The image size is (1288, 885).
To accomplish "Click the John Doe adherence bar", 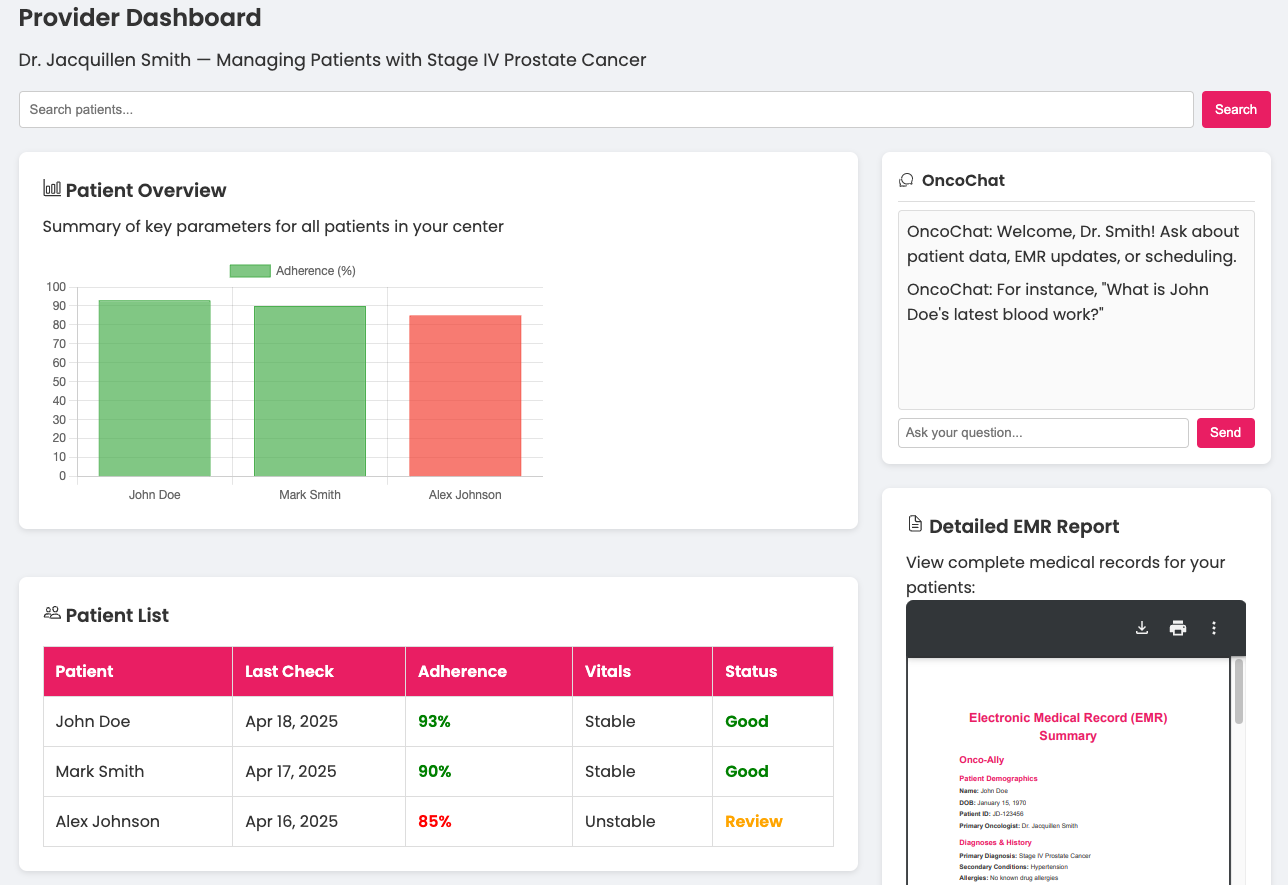I will click(x=155, y=388).
